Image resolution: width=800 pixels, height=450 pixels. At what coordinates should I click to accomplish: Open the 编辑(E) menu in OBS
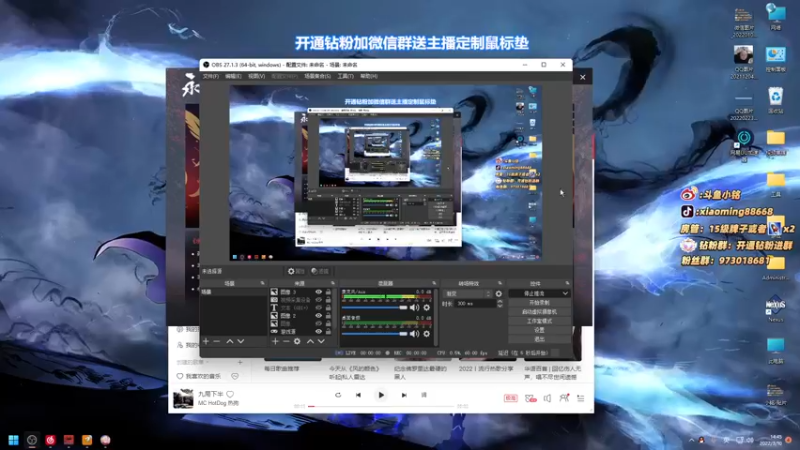233,76
